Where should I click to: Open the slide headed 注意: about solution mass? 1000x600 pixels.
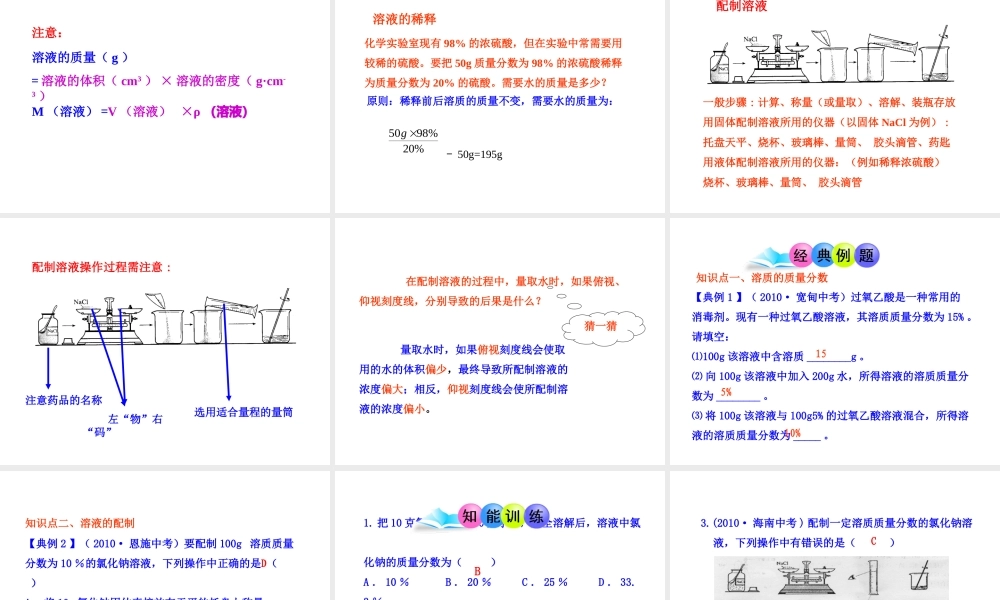coord(165,105)
